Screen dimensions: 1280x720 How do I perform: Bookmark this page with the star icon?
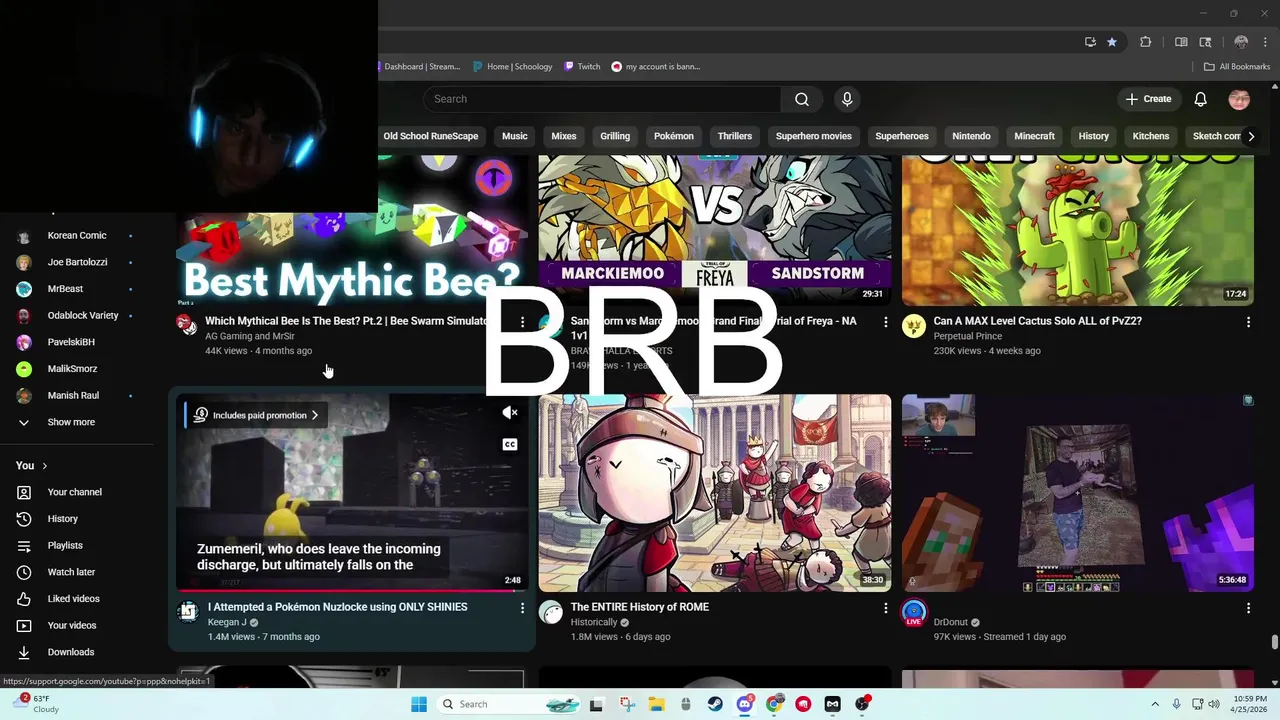tap(1111, 42)
